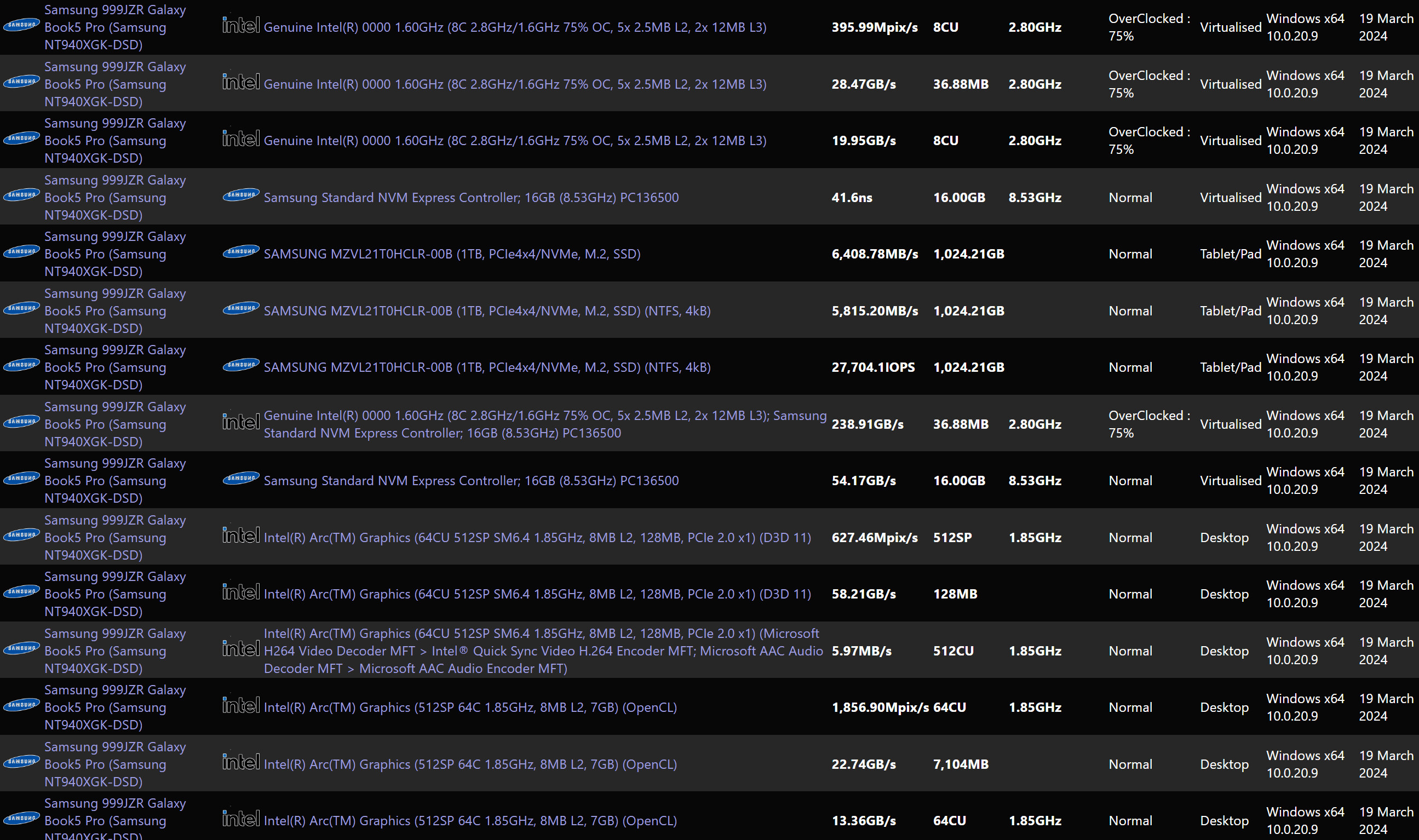The width and height of the screenshot is (1419, 840).
Task: Click Samsung logo beside 41.6ns memory result
Action: click(240, 195)
